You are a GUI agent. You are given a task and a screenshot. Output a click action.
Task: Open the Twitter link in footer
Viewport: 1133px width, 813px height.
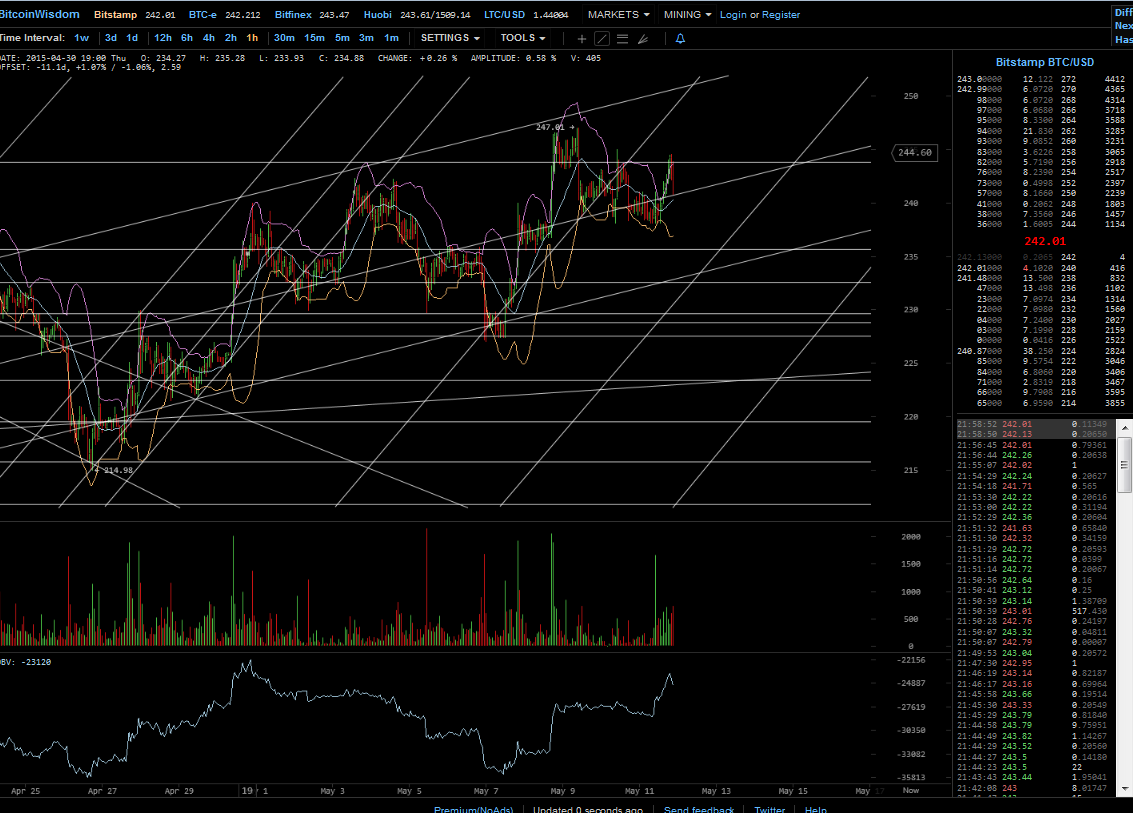(770, 809)
